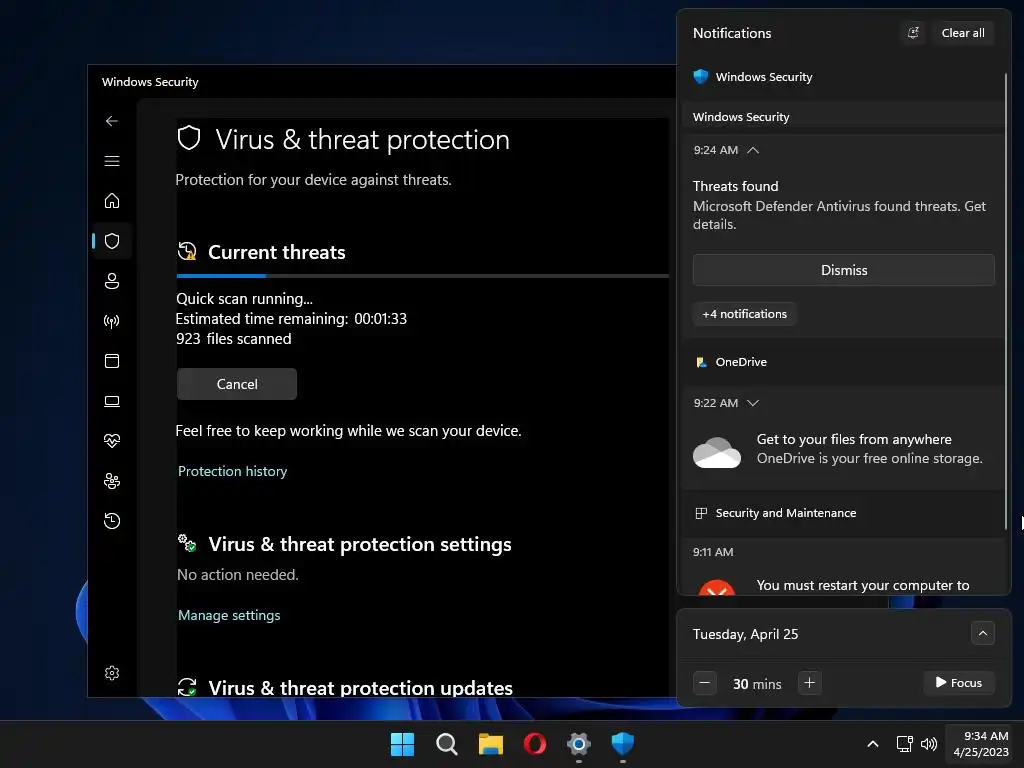The height and width of the screenshot is (768, 1024).
Task: Click the Virus & threat protection updates heading
Action: 360,688
